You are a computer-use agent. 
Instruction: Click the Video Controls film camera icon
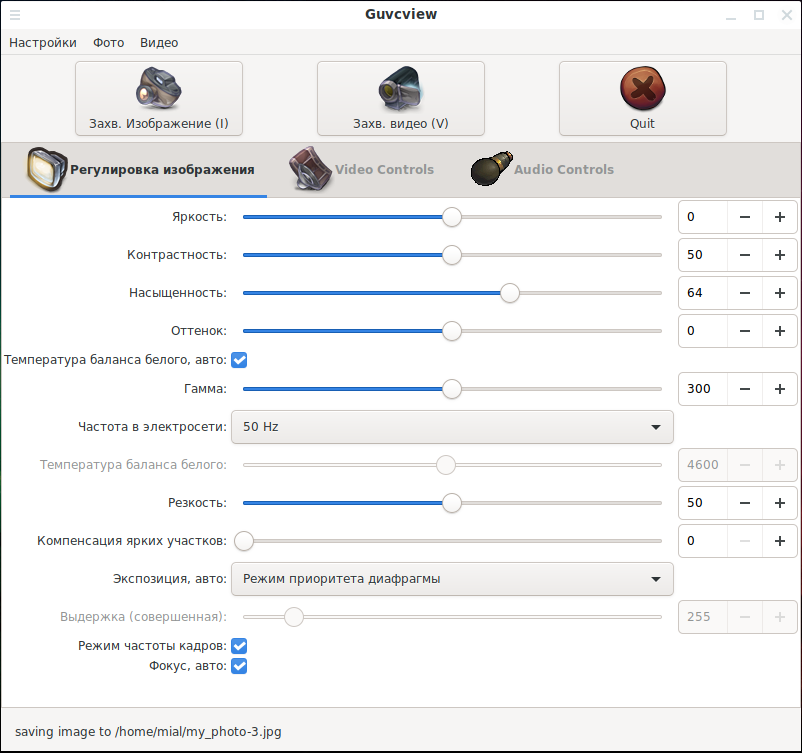click(310, 169)
